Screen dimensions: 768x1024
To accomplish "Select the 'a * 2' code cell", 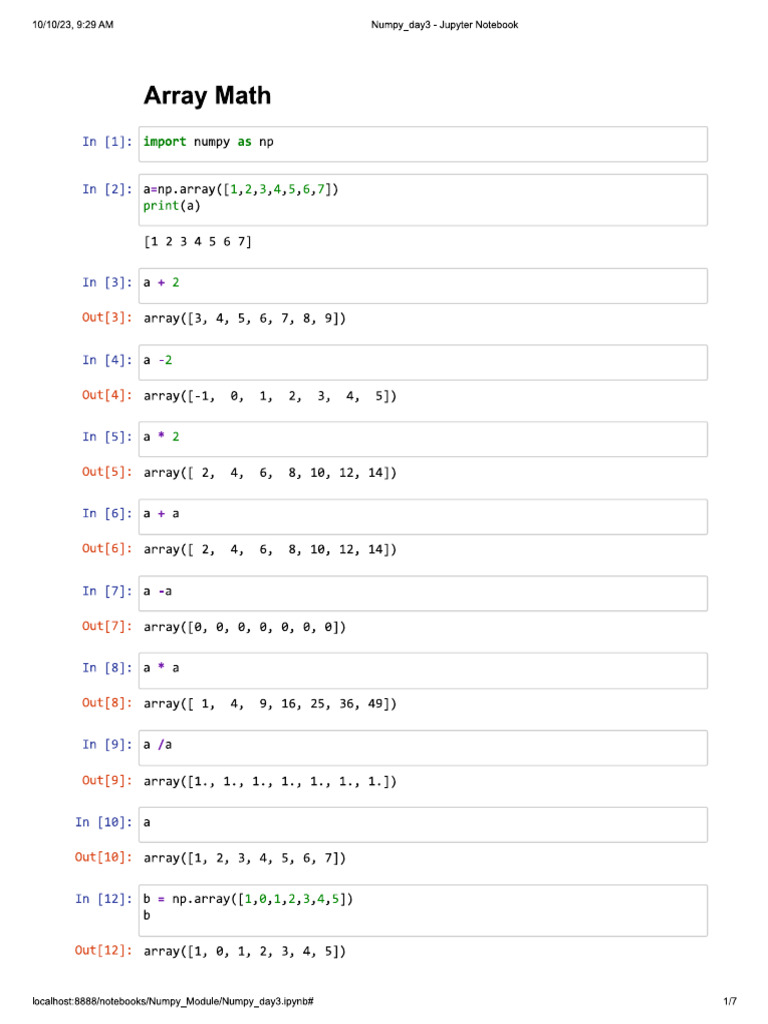I will point(423,439).
